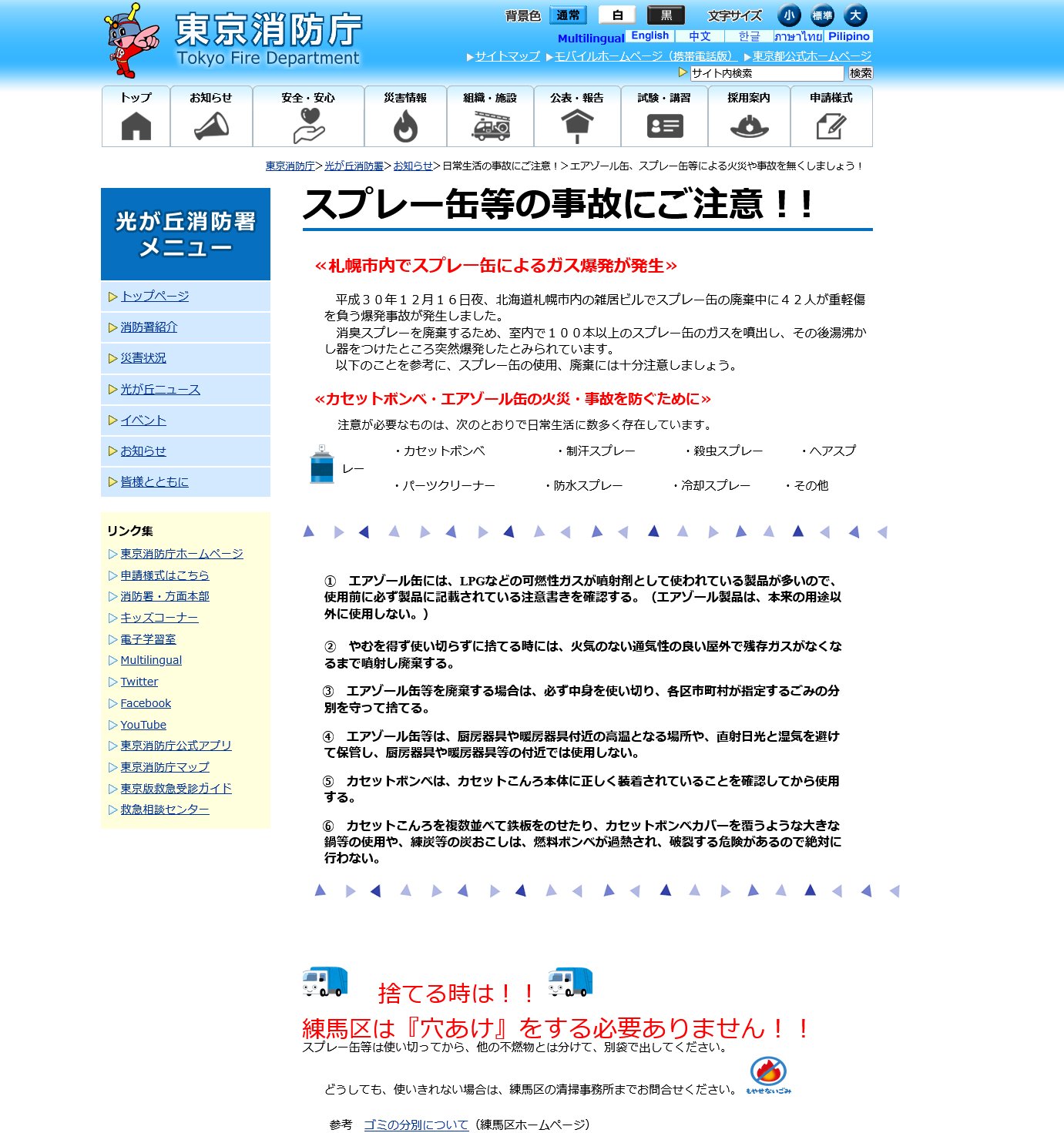Select 通常 background color option
Viewport: 1064px width, 1133px height.
(x=568, y=15)
